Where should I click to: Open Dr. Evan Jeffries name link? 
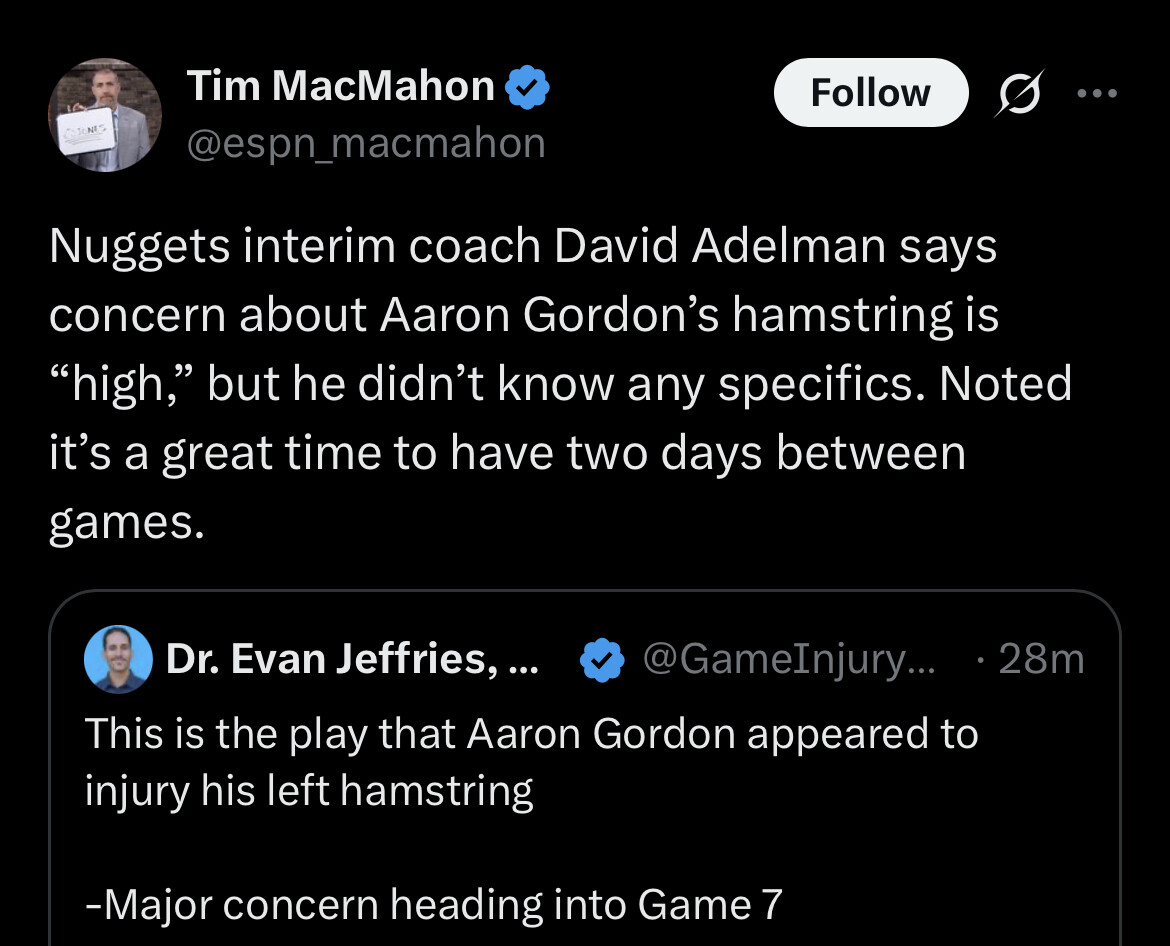click(352, 659)
